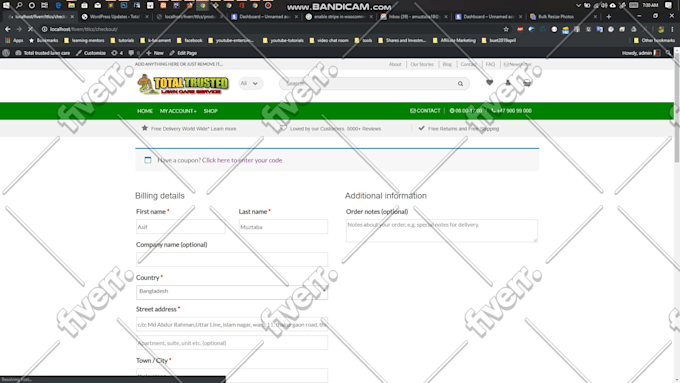
Task: Focus the Company name field
Action: point(232,259)
